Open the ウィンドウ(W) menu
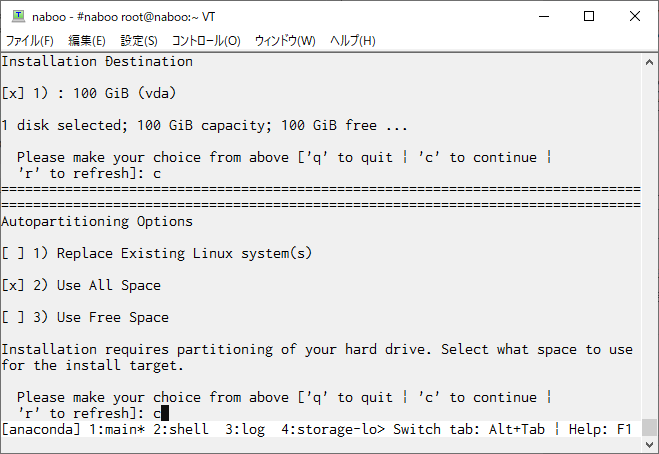659x454 pixels. click(x=285, y=41)
